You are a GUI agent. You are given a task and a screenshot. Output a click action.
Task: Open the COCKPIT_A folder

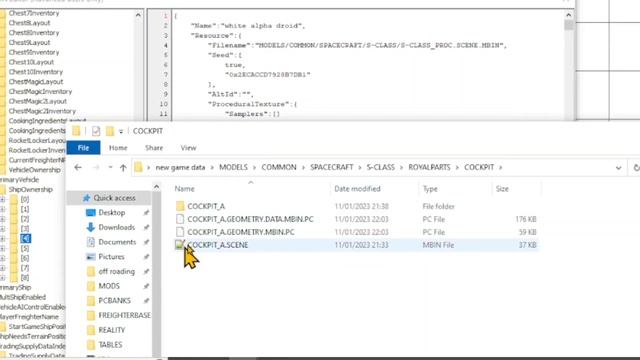[206, 206]
